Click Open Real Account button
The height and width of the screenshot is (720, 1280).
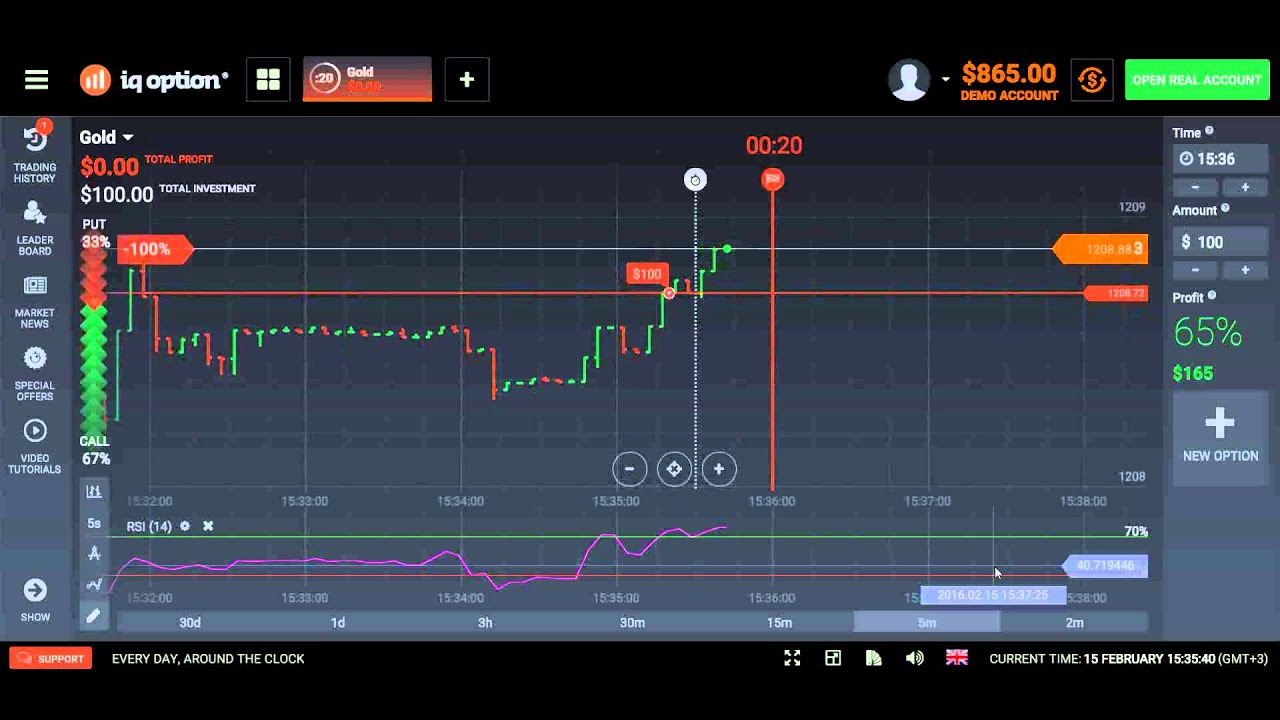click(1197, 80)
